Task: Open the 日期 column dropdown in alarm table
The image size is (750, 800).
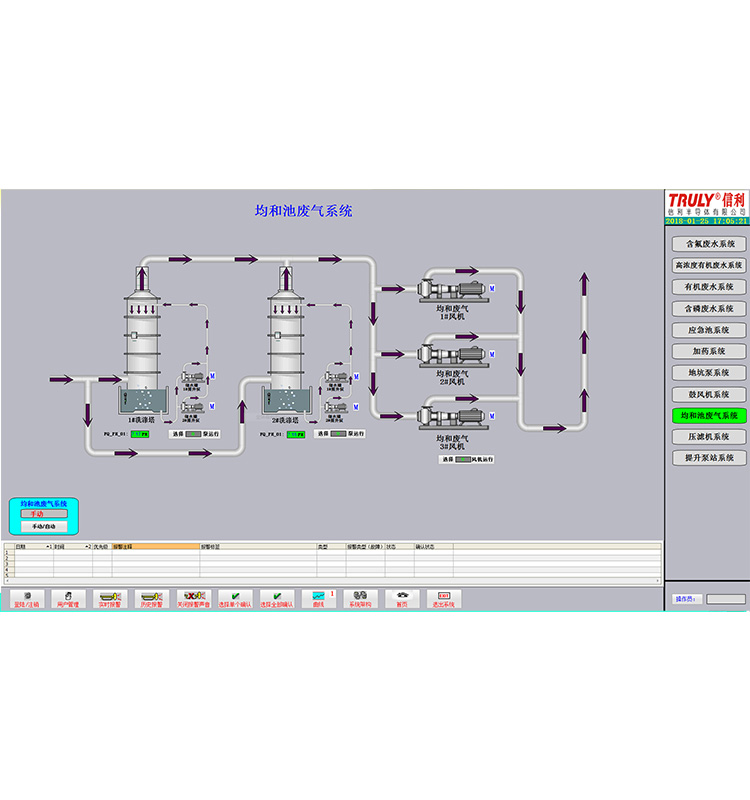Action: tap(48, 547)
